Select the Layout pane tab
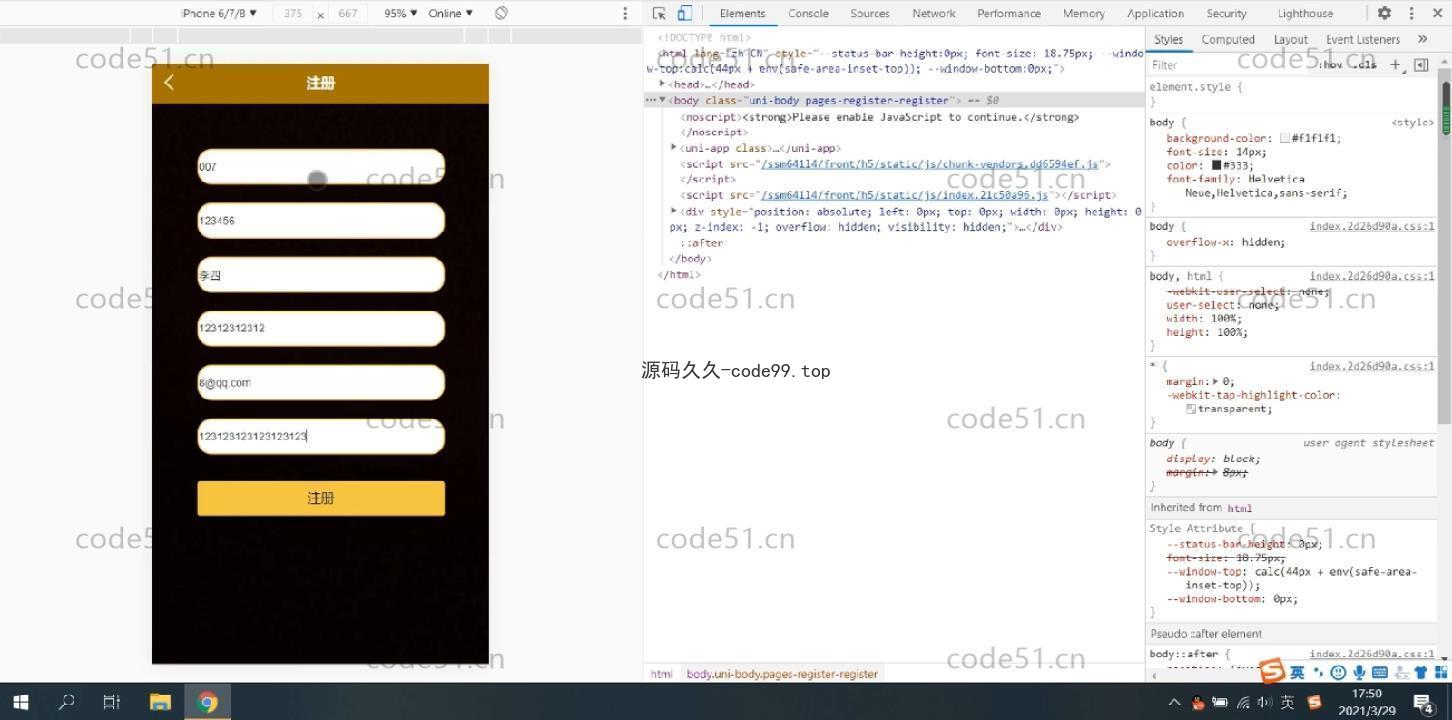This screenshot has height=720, width=1452. tap(1290, 39)
